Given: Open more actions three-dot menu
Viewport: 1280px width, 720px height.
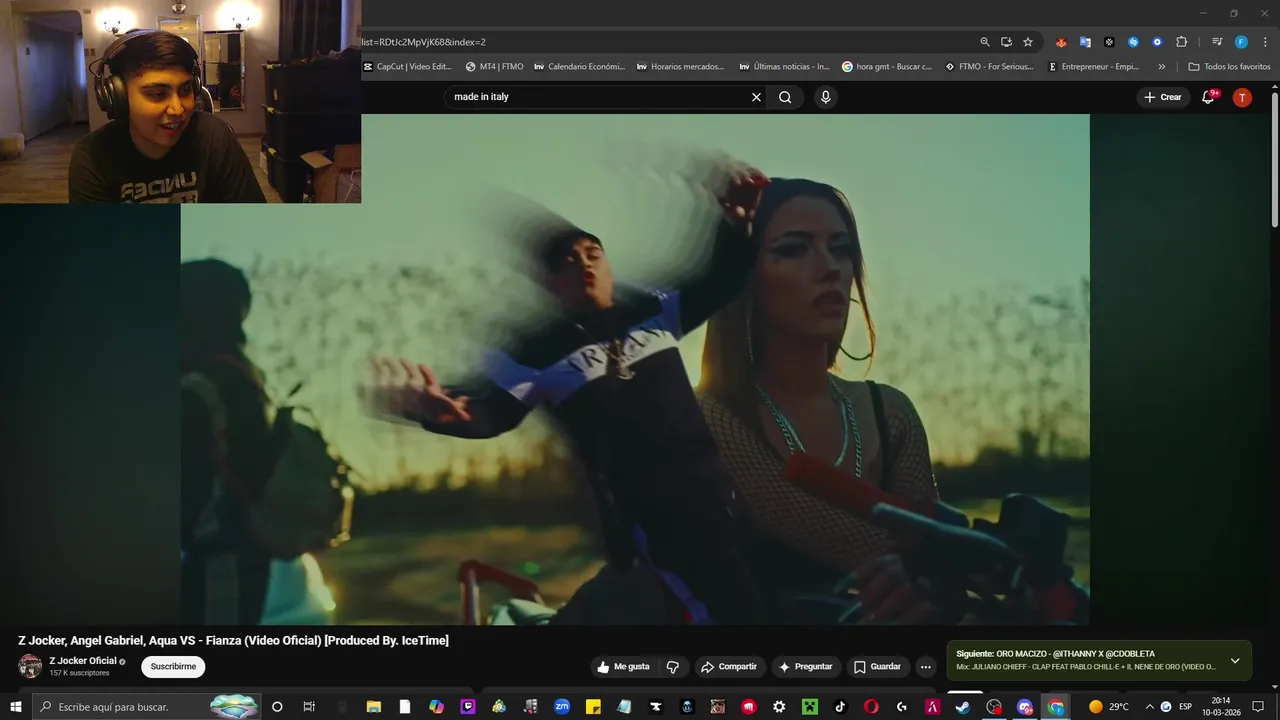Looking at the screenshot, I should [926, 667].
